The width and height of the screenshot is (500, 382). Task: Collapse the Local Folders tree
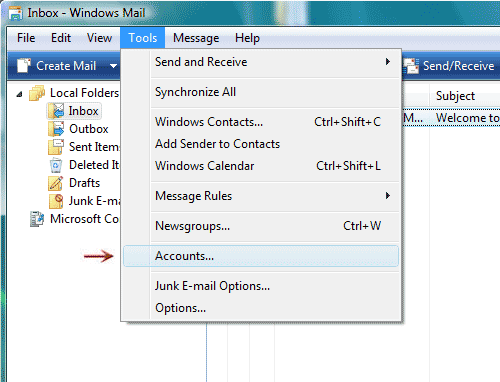click(x=19, y=94)
